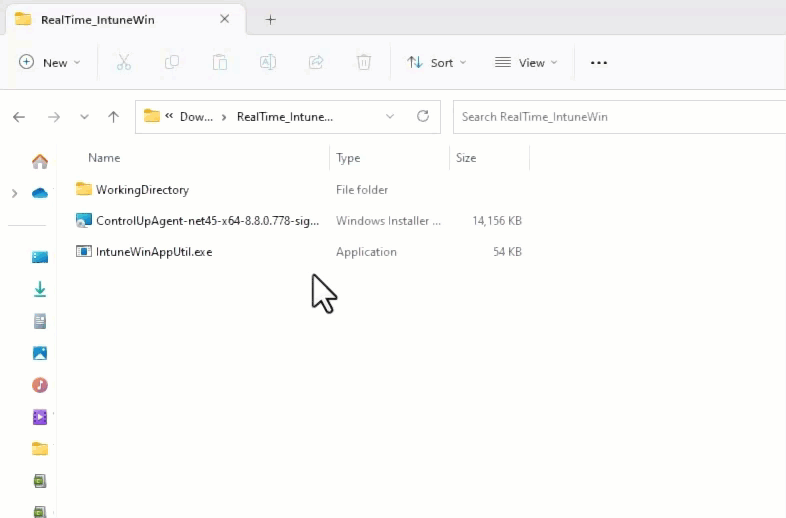The width and height of the screenshot is (786, 518).
Task: Click the Paste clipboard icon
Action: click(220, 63)
